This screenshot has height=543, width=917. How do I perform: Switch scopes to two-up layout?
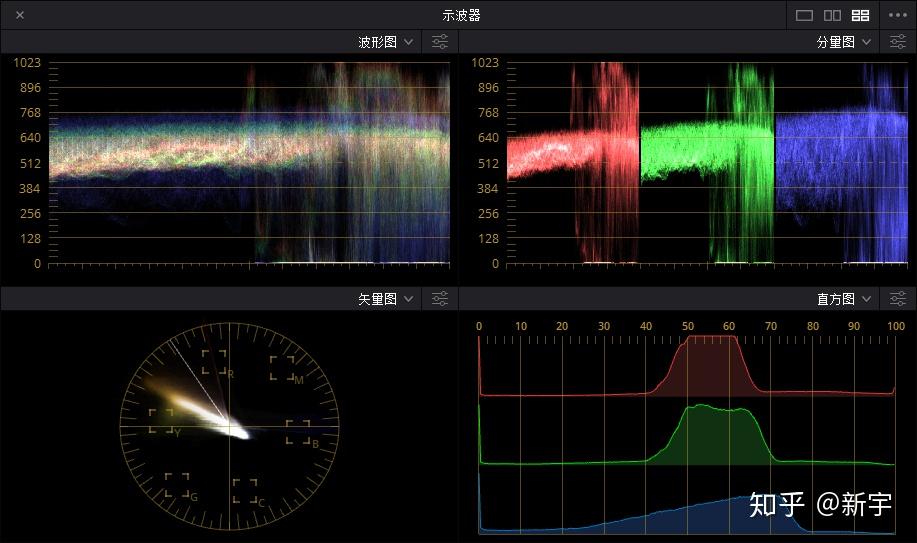click(x=832, y=15)
